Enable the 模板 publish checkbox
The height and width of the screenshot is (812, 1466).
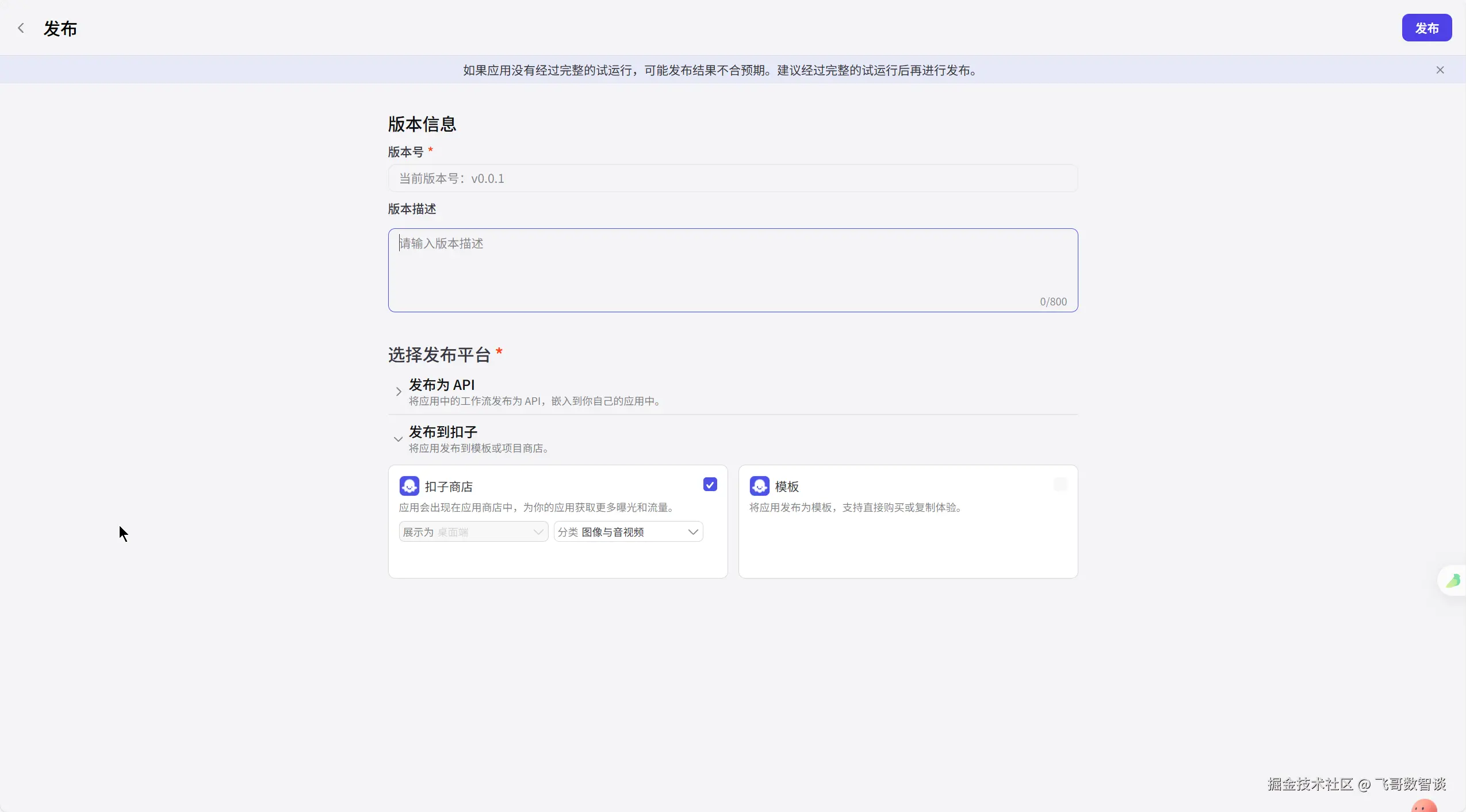[1060, 485]
